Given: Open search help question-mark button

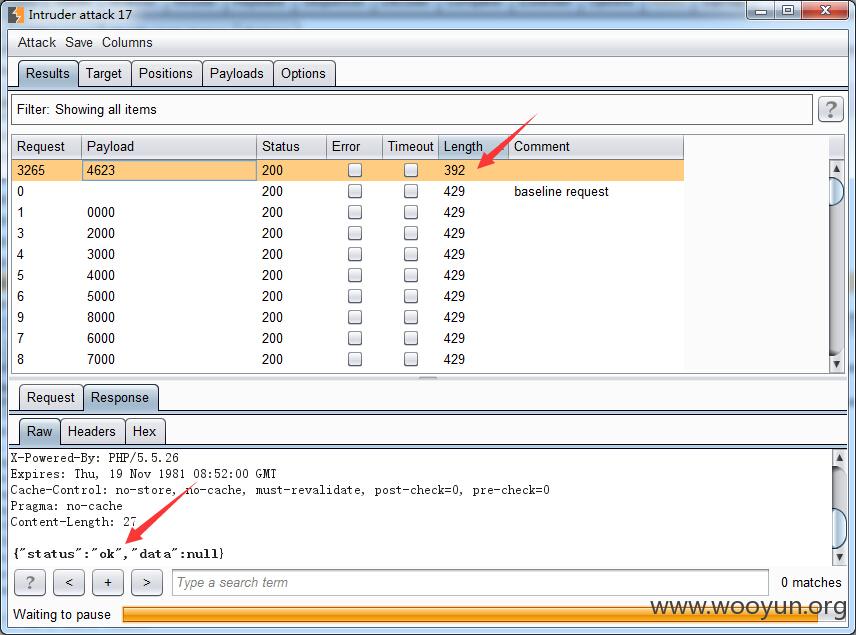Looking at the screenshot, I should 30,583.
